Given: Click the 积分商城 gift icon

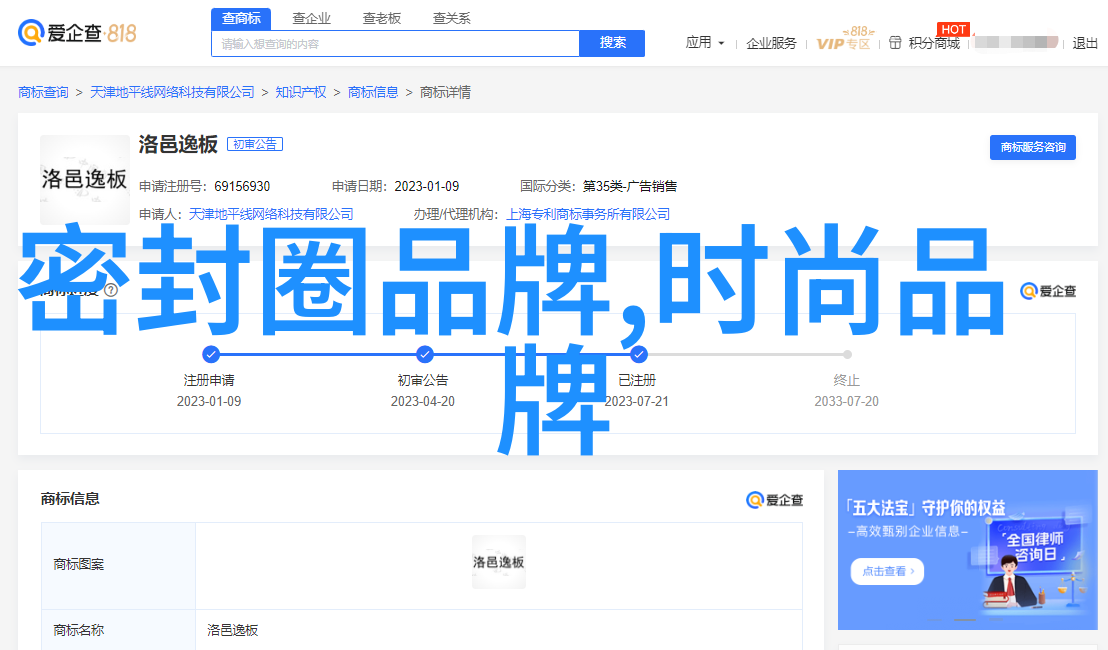Looking at the screenshot, I should 895,43.
